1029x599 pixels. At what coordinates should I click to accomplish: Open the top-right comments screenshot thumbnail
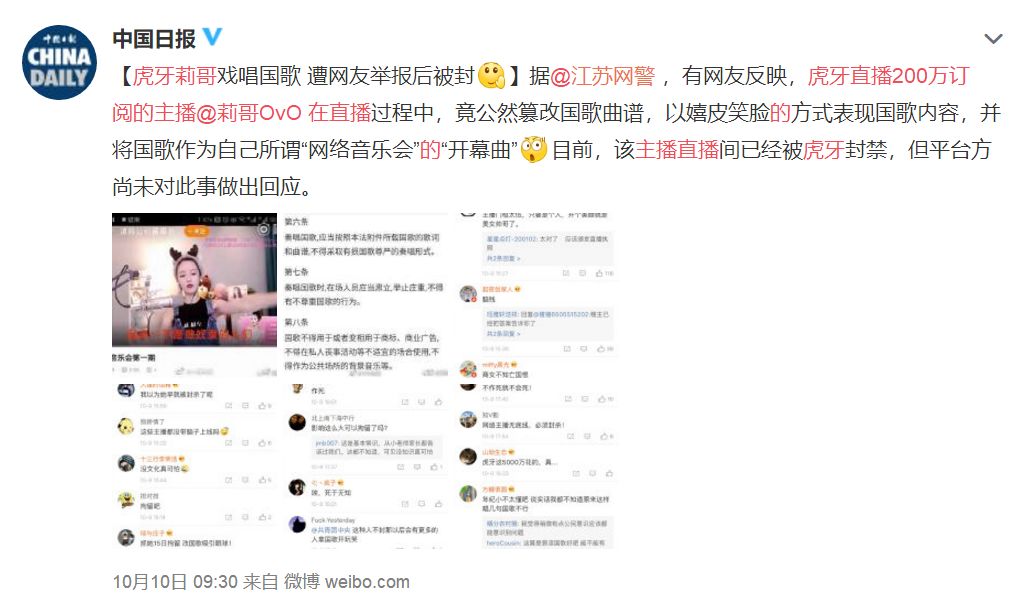537,295
